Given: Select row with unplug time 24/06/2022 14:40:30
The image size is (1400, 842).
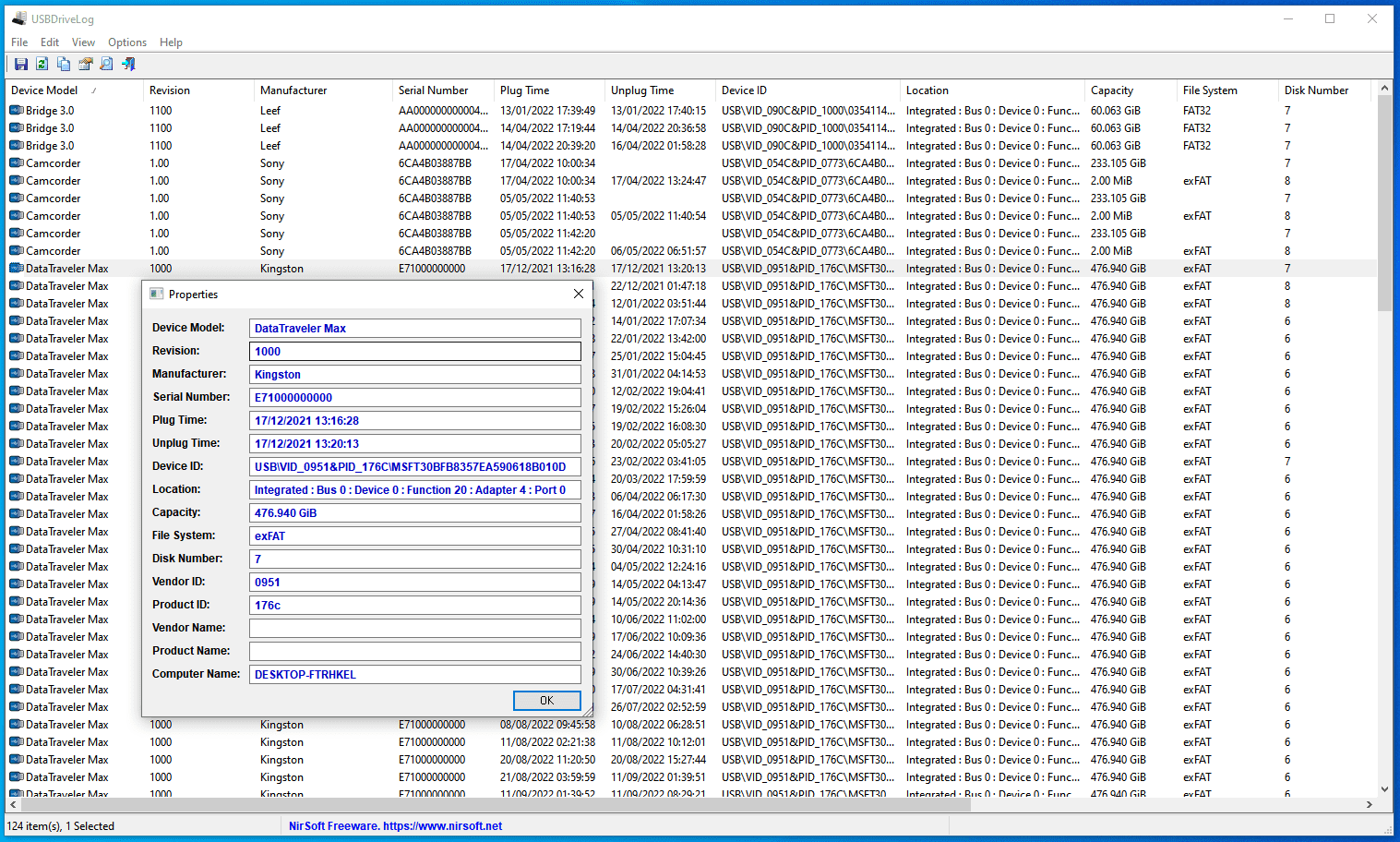Looking at the screenshot, I should (691, 655).
